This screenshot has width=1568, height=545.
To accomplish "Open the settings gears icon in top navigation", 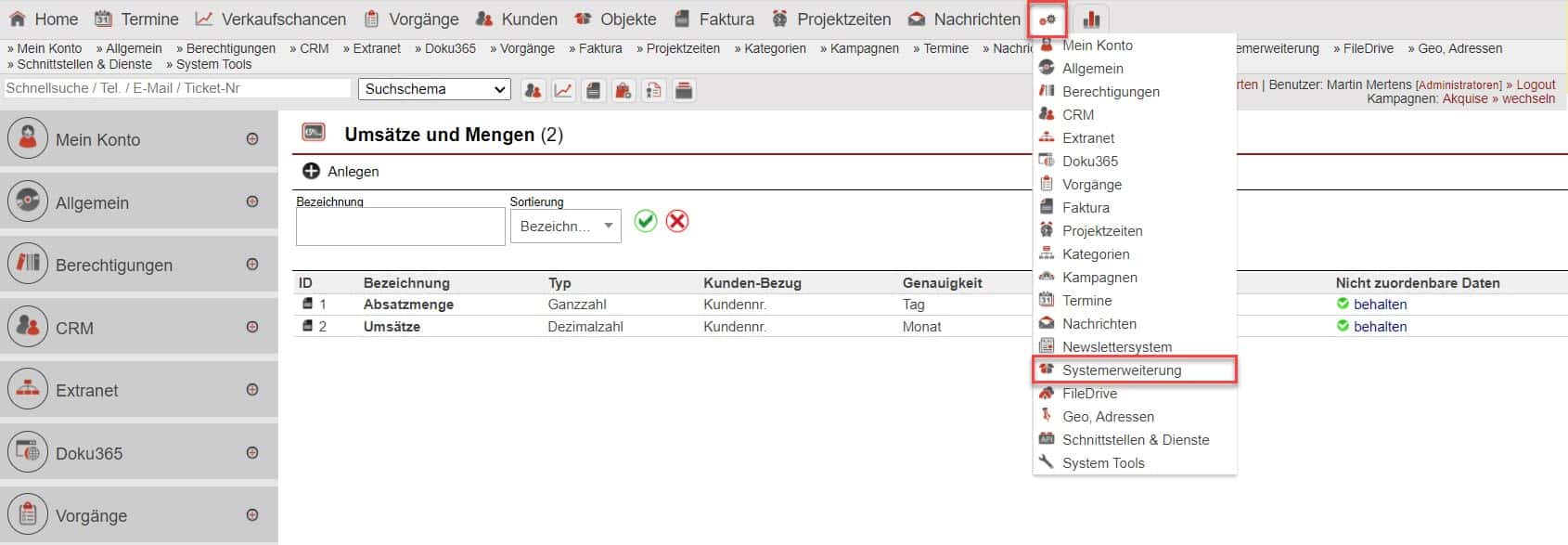I will 1047,19.
